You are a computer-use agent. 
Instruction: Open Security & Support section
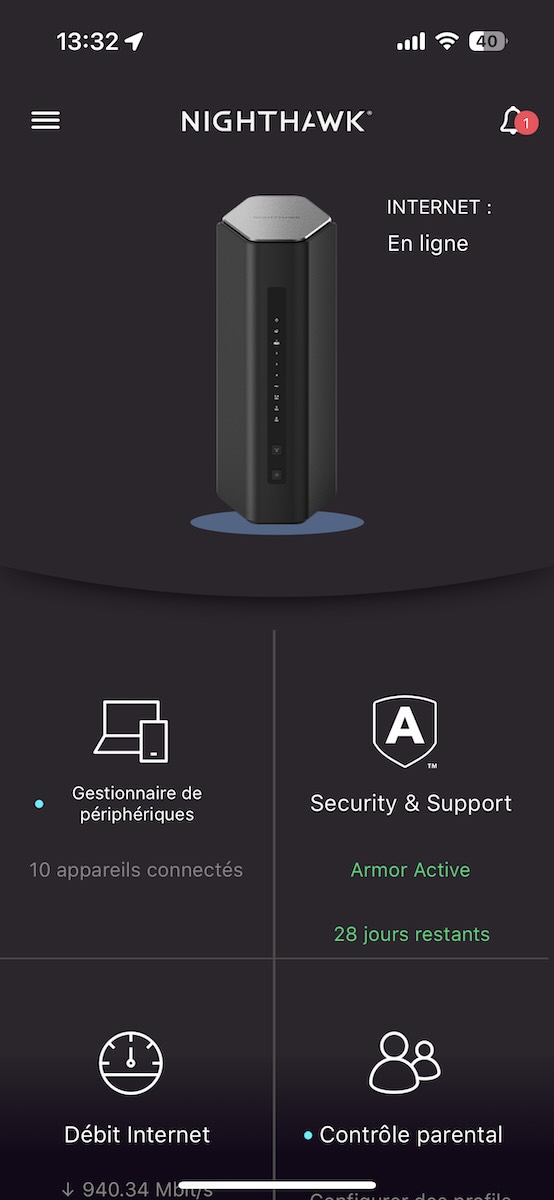coord(411,804)
